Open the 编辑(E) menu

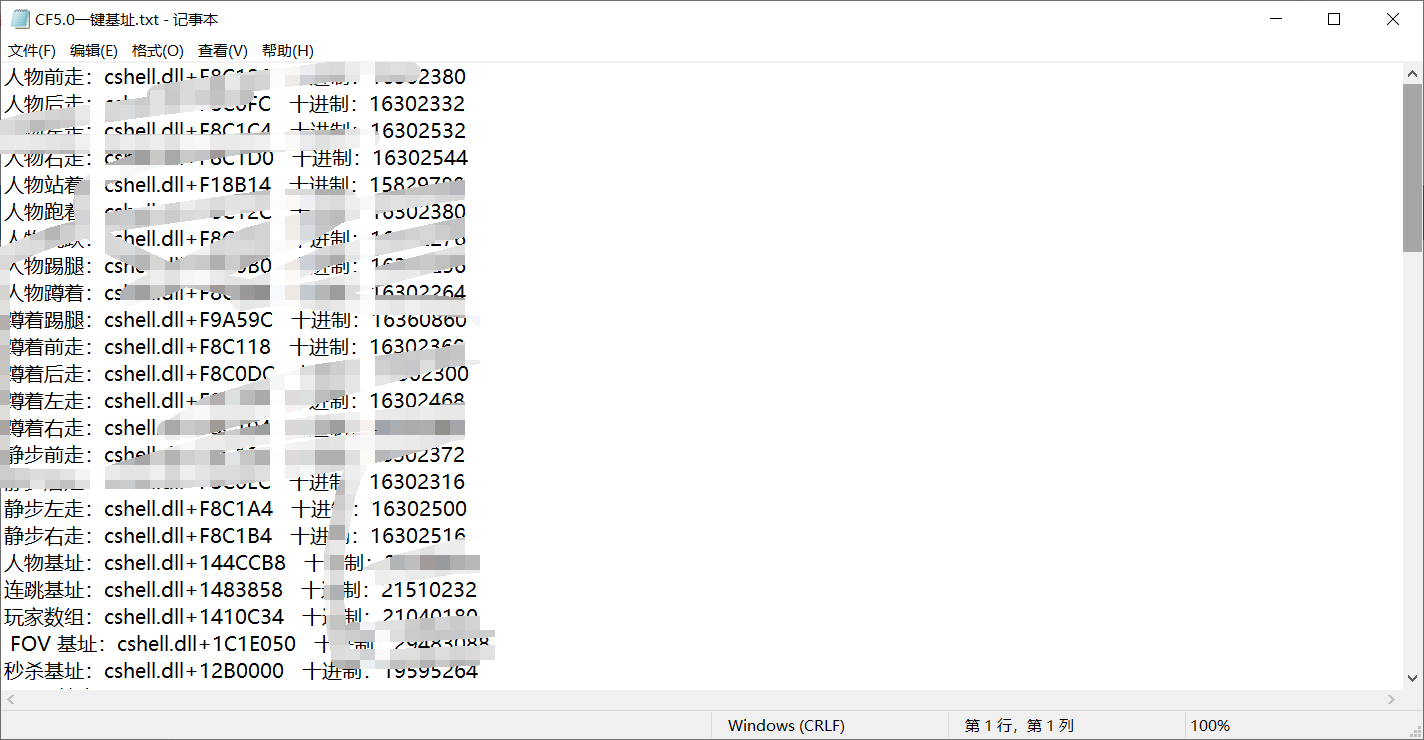[94, 50]
